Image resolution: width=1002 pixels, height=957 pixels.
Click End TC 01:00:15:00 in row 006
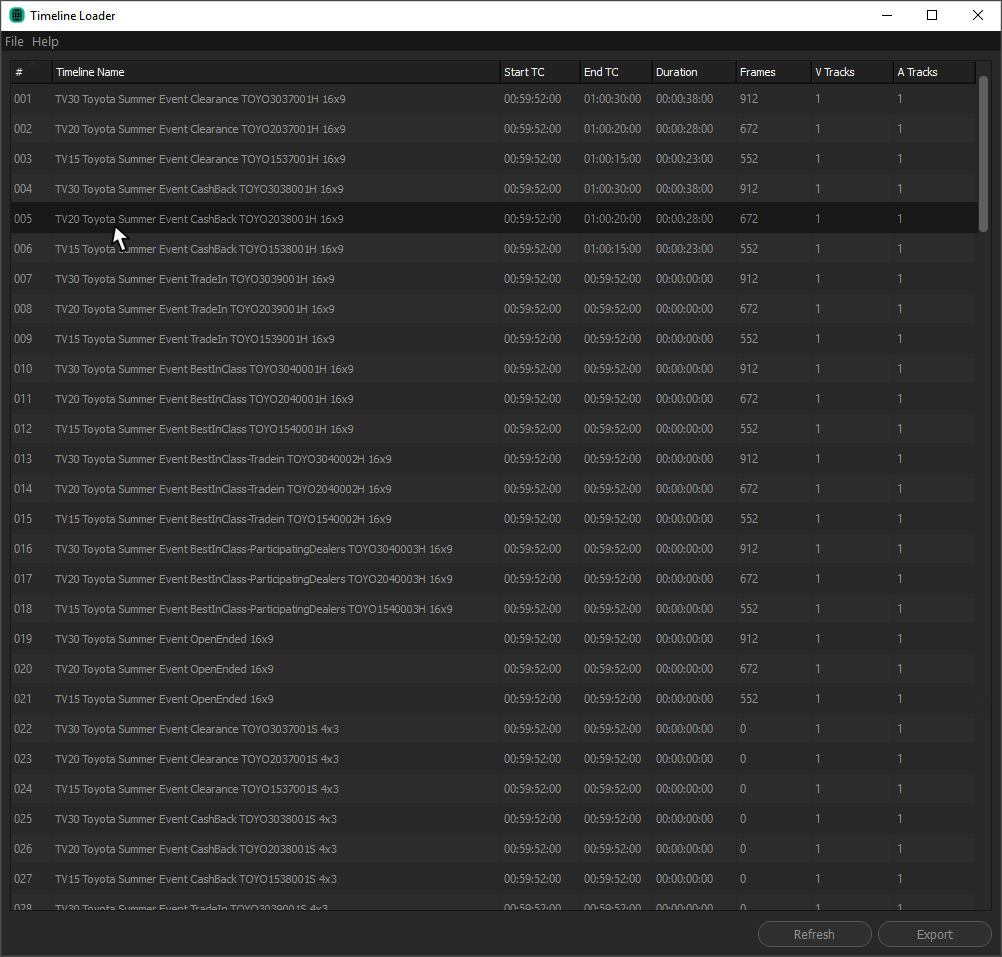[612, 249]
